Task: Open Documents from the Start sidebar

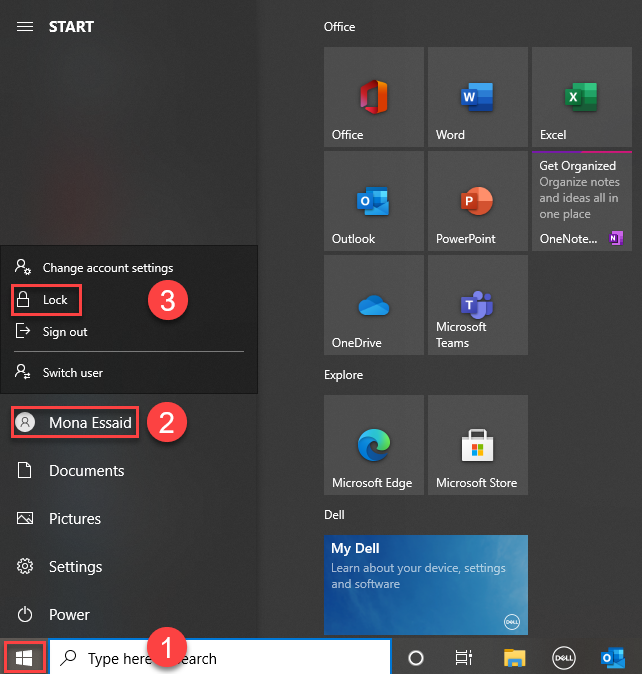Action: pos(129,471)
